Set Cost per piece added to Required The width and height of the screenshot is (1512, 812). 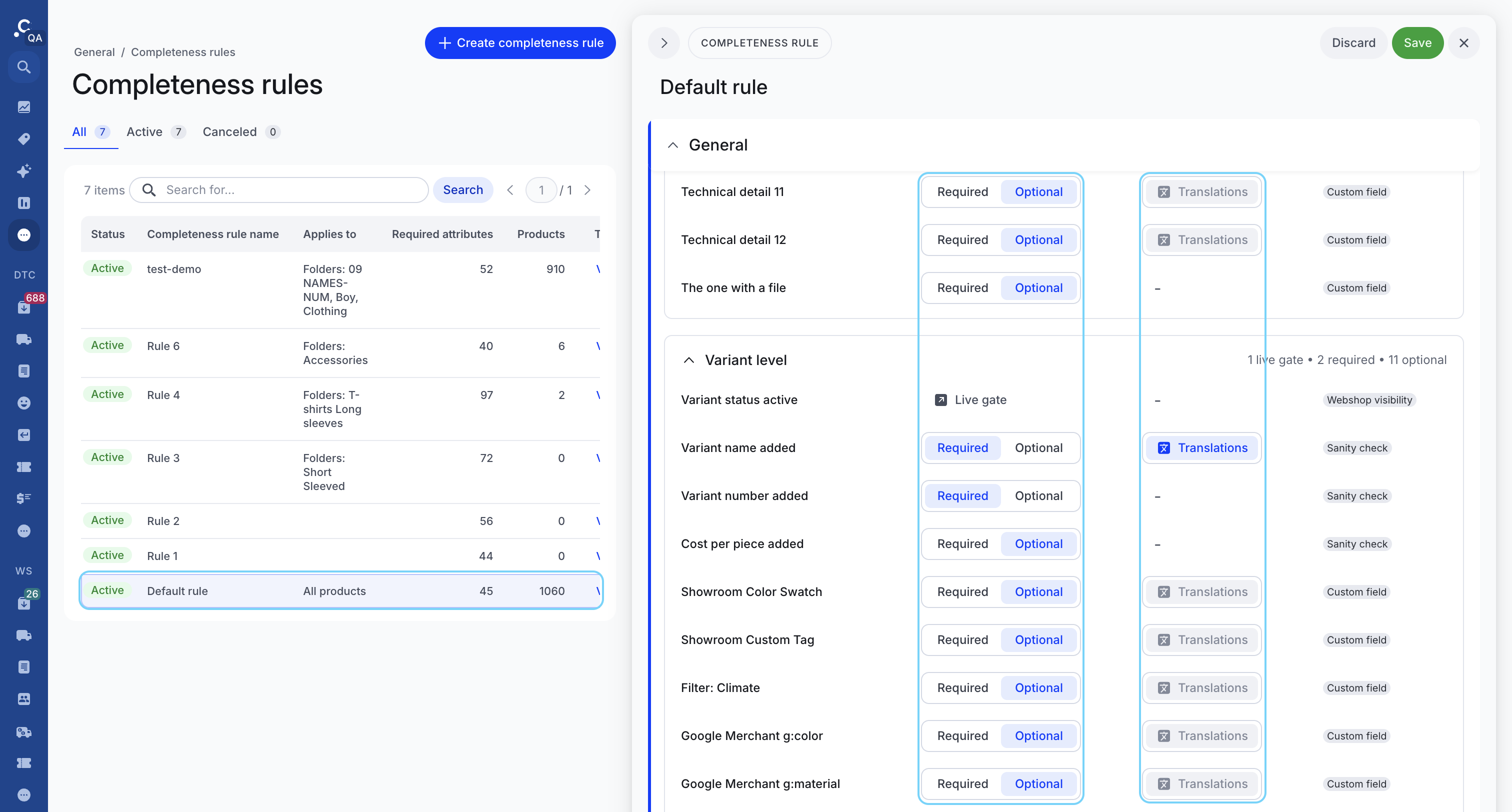[x=962, y=543]
